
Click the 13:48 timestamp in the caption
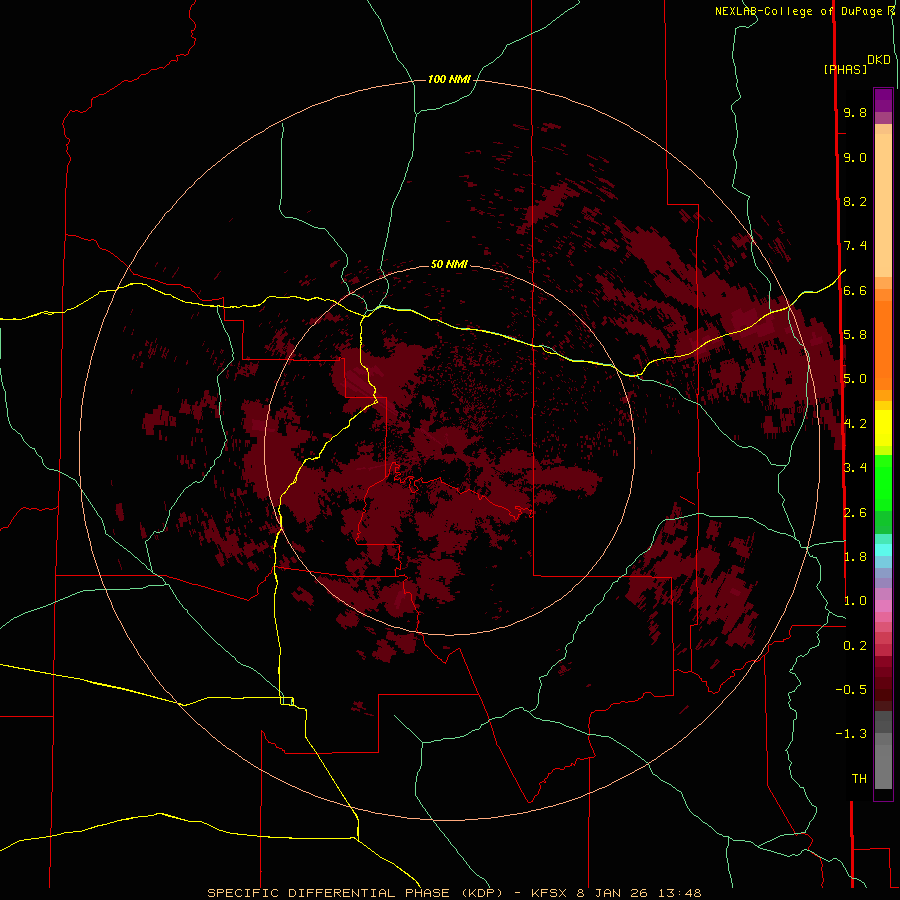(680, 893)
